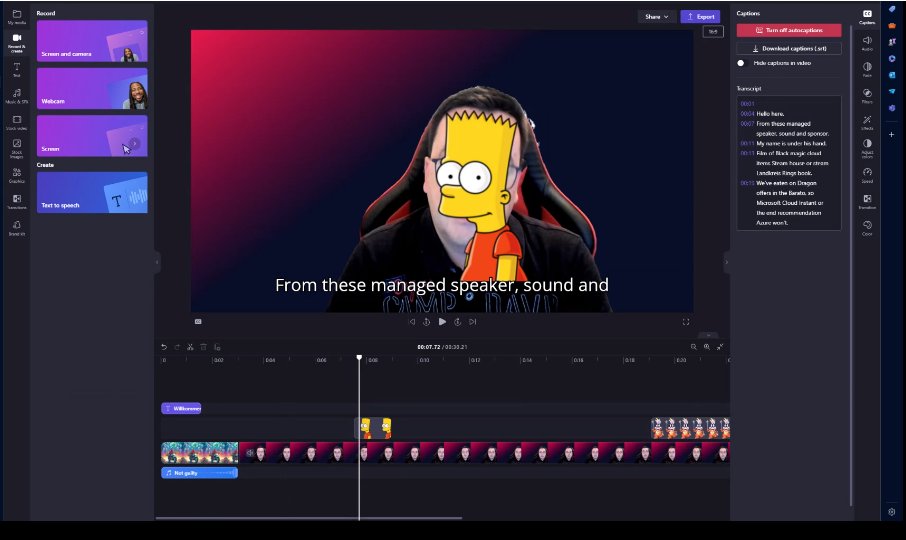
Task: Click the Export button
Action: click(x=700, y=17)
